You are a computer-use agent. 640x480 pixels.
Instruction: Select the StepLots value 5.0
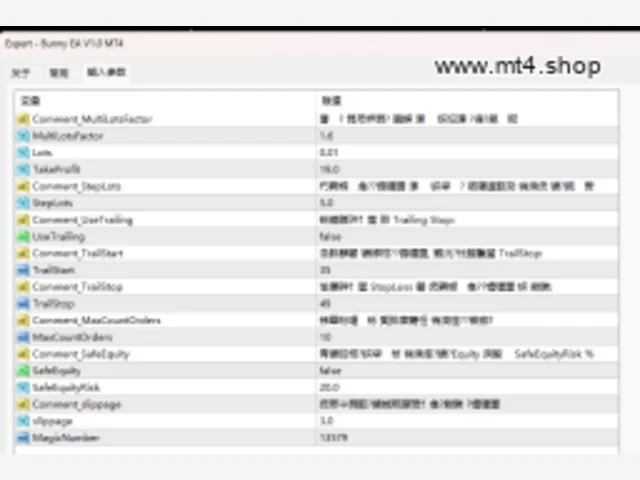tap(327, 203)
